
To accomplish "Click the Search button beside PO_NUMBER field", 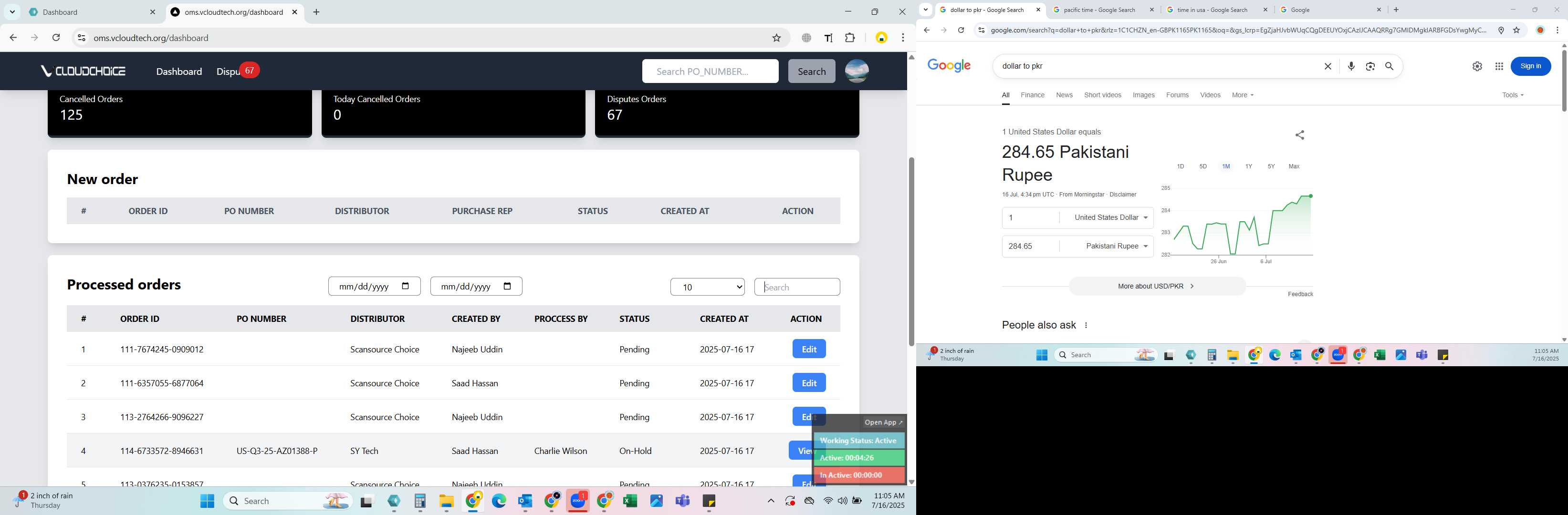I will pyautogui.click(x=811, y=71).
